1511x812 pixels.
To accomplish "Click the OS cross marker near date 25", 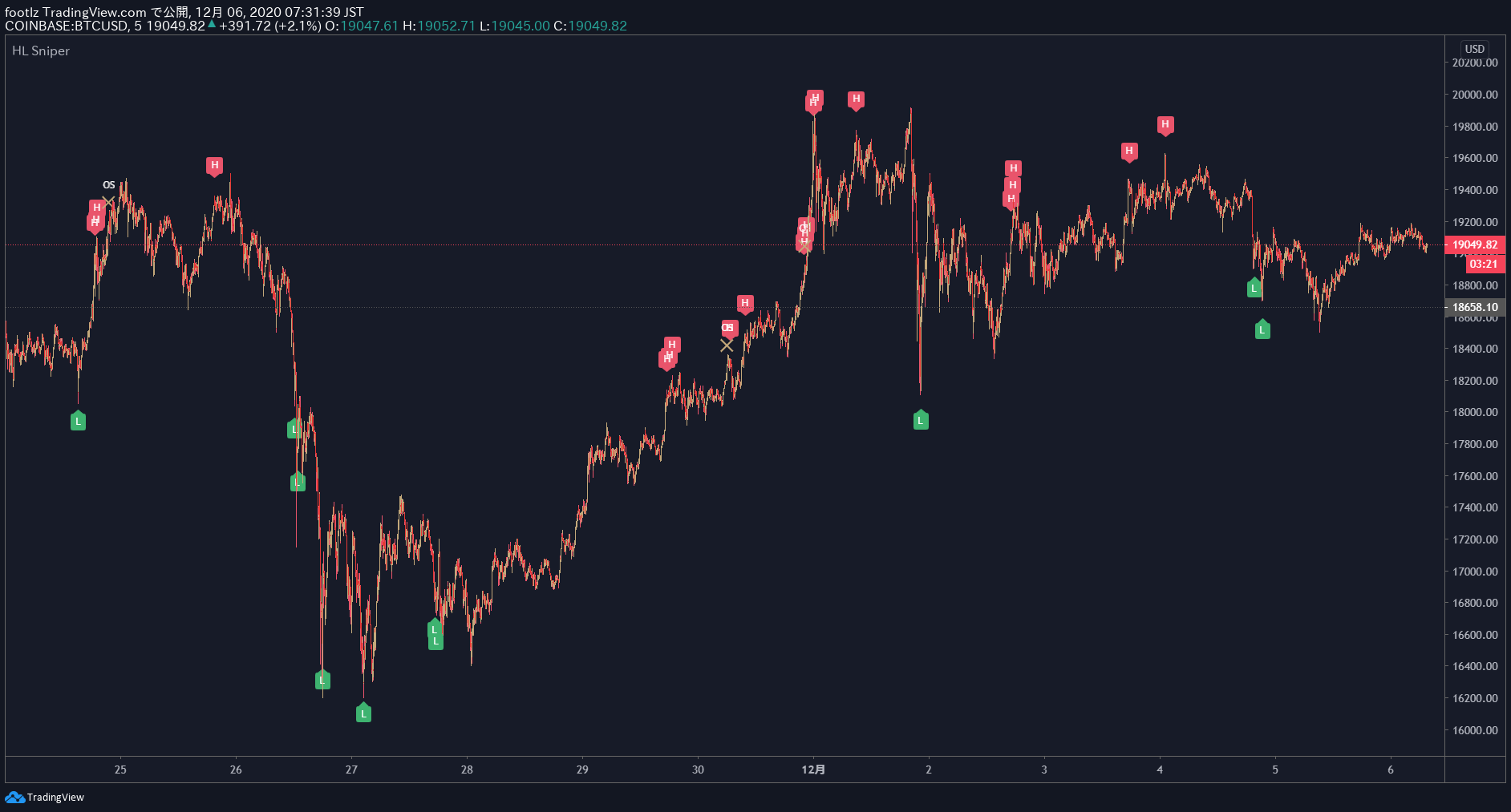I will coord(108,201).
